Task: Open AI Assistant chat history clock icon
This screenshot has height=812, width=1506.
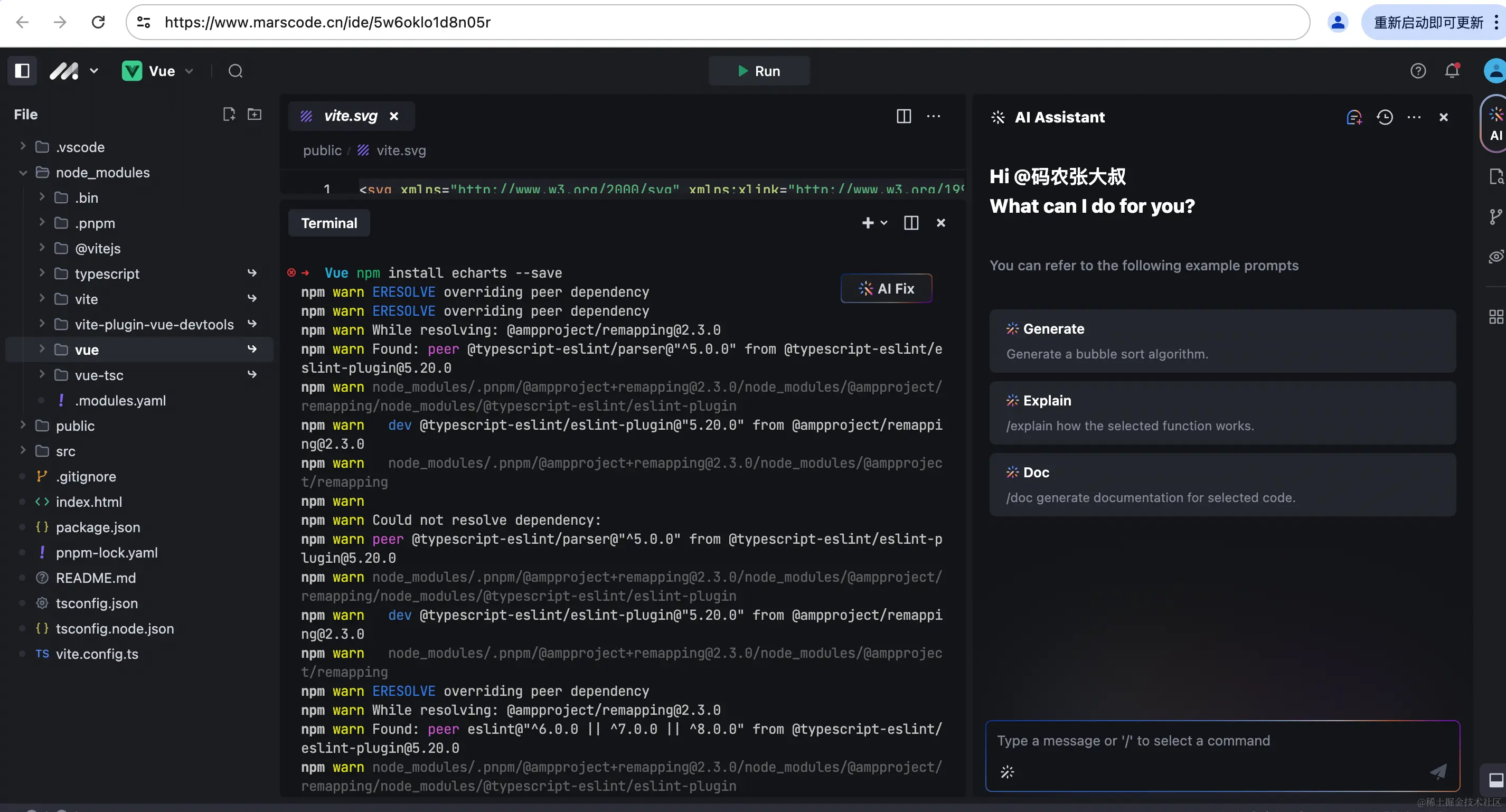Action: [x=1385, y=117]
